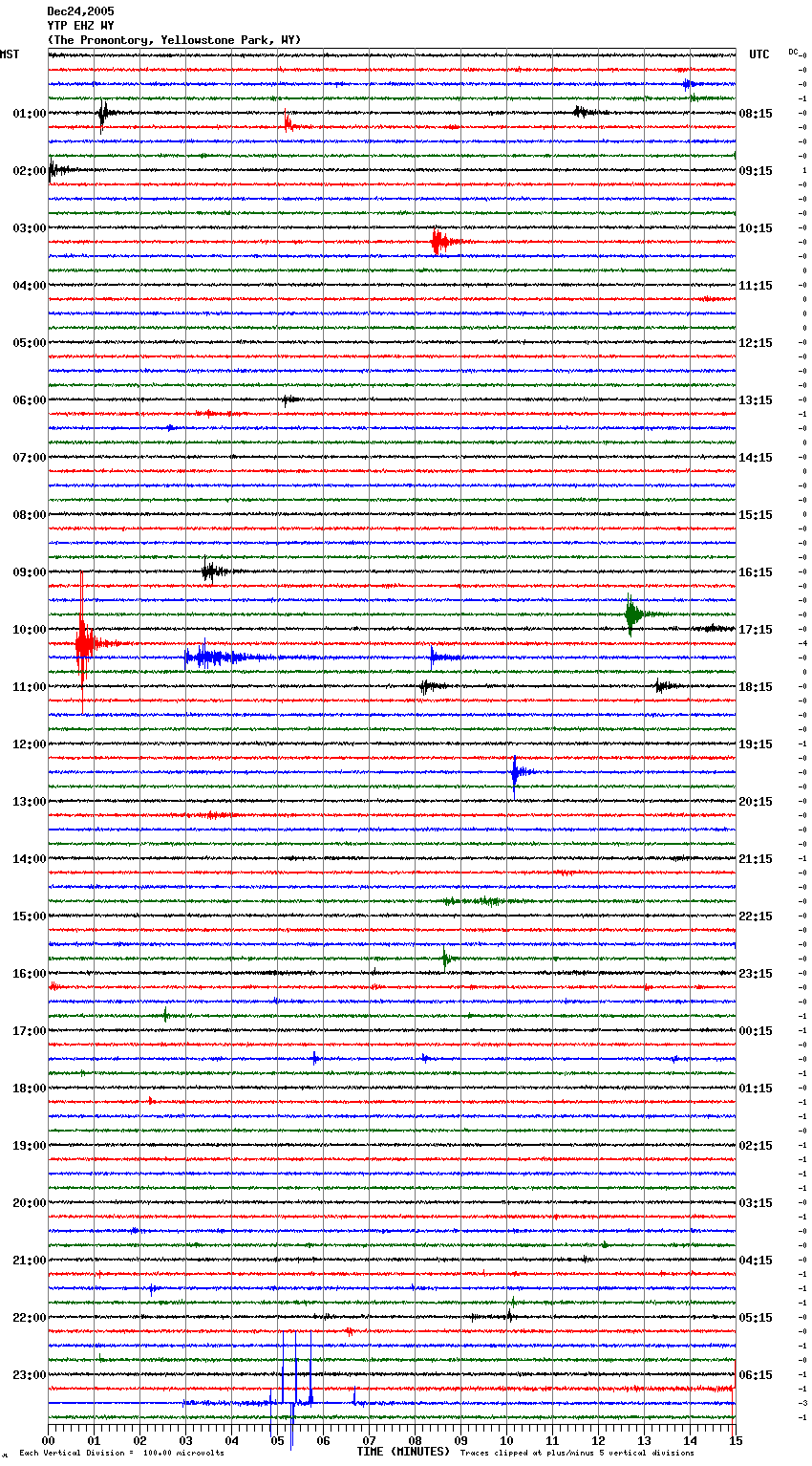Click the "UTC" timezone label
Image resolution: width=812 pixels, height=1466 pixels.
[x=759, y=54]
